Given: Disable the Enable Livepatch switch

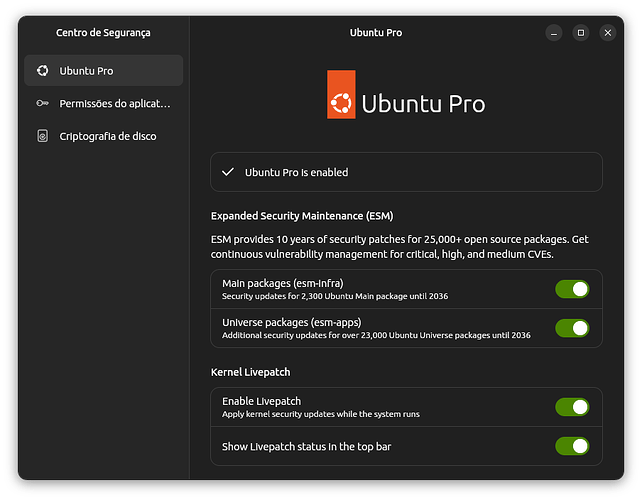Looking at the screenshot, I should click(572, 407).
